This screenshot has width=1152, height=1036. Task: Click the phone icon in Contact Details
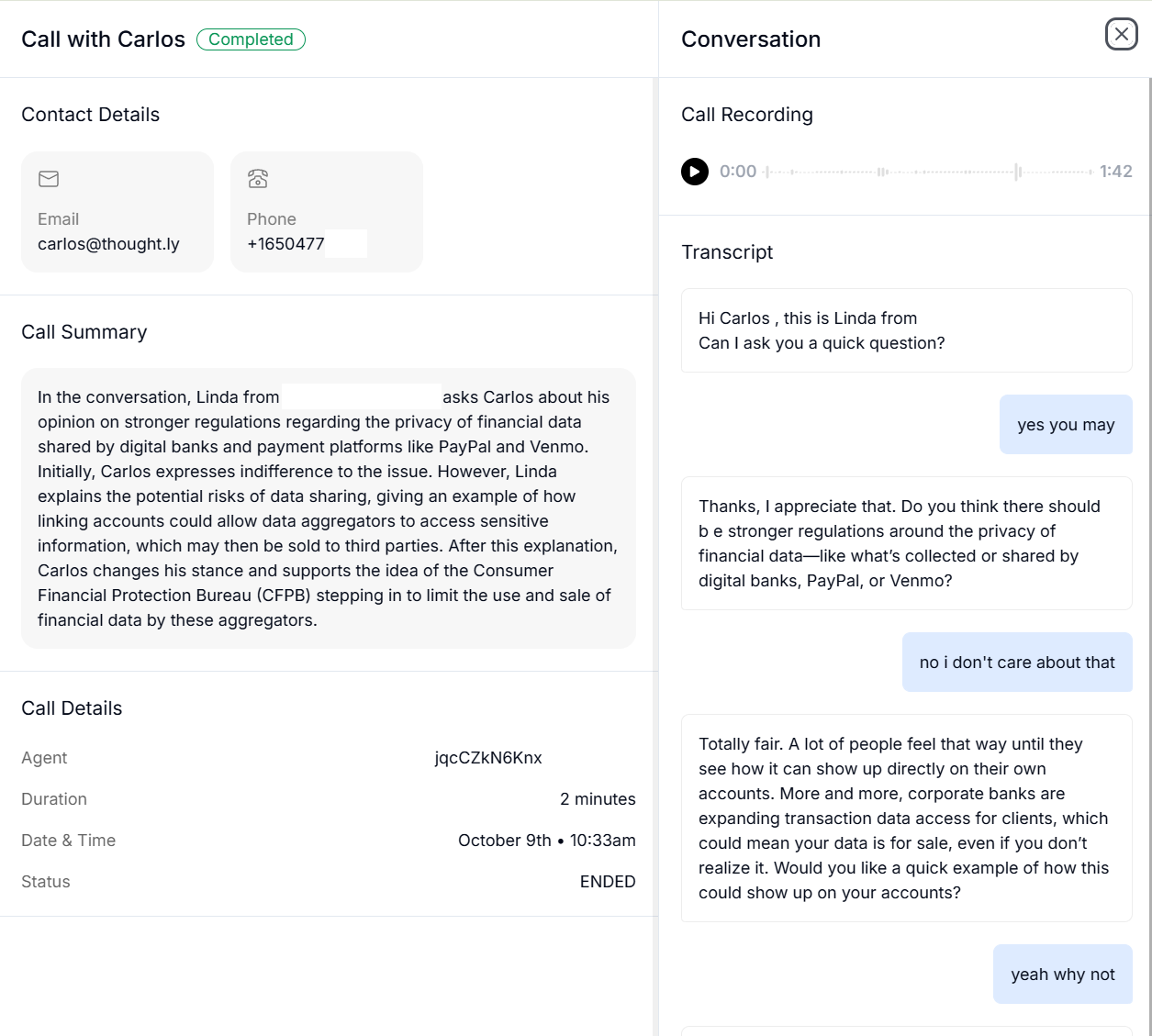click(x=258, y=179)
